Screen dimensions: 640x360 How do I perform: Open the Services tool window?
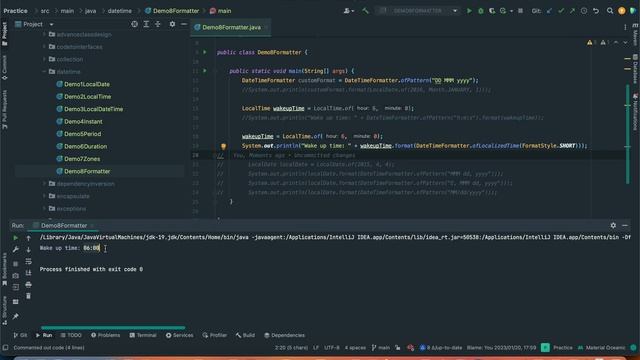179,335
